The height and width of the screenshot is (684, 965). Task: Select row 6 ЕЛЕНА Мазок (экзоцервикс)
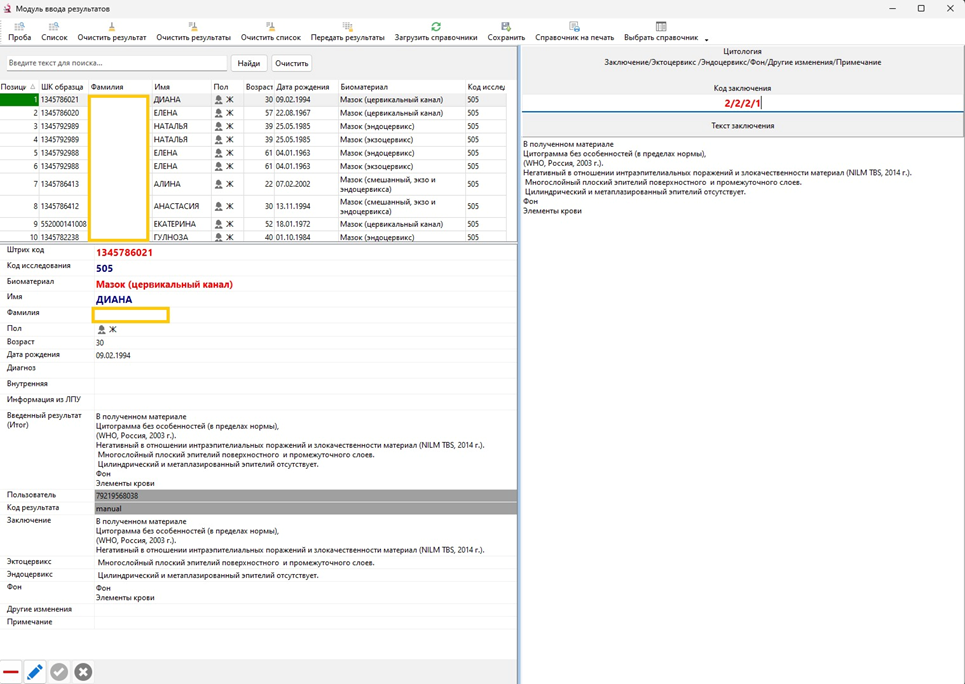click(x=254, y=166)
